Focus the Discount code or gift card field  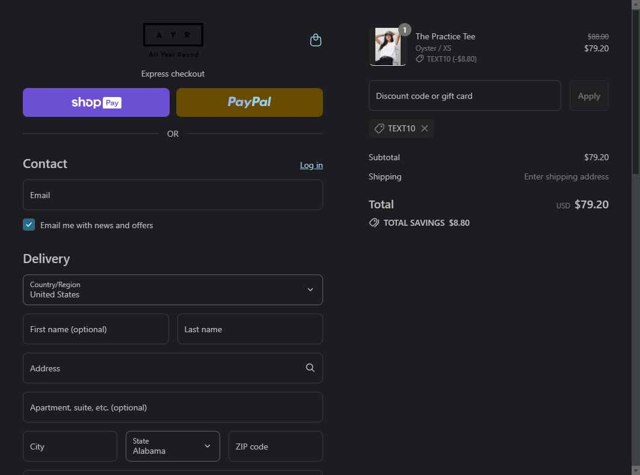tap(464, 96)
